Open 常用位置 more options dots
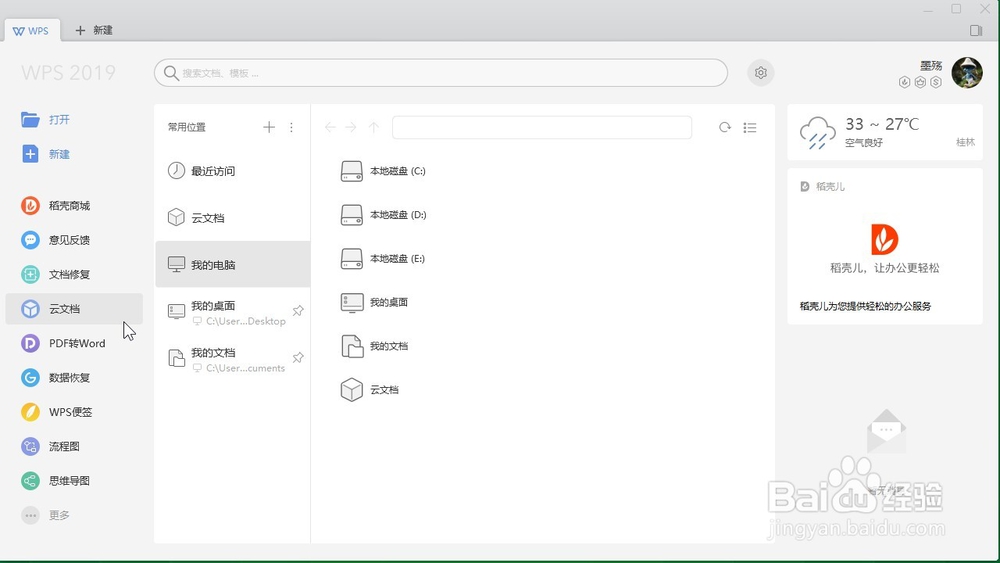 (x=291, y=127)
